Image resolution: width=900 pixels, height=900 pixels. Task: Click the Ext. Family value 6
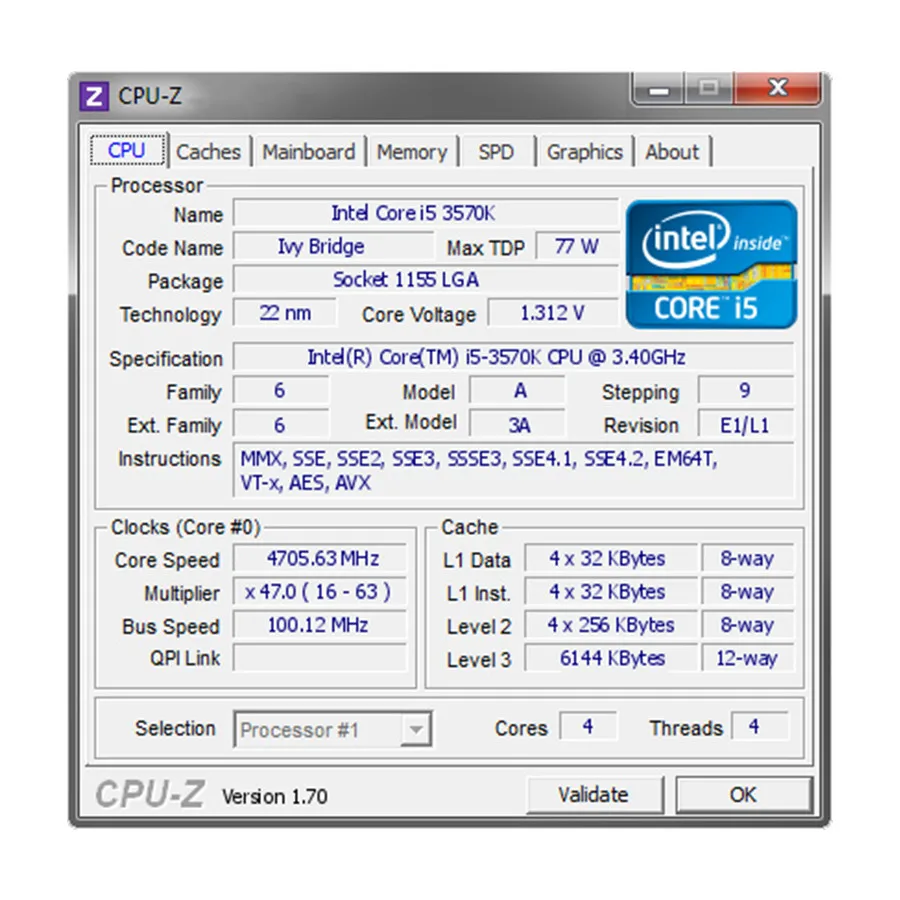coord(281,425)
